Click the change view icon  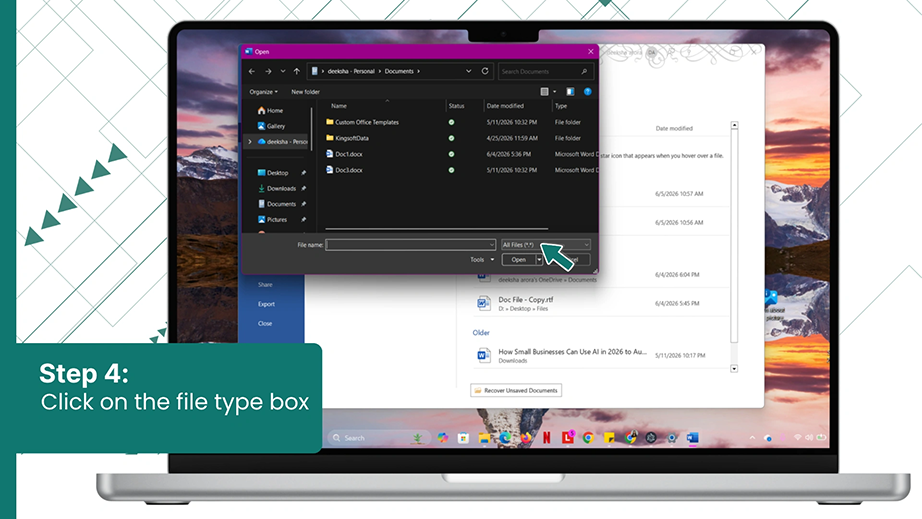(544, 92)
